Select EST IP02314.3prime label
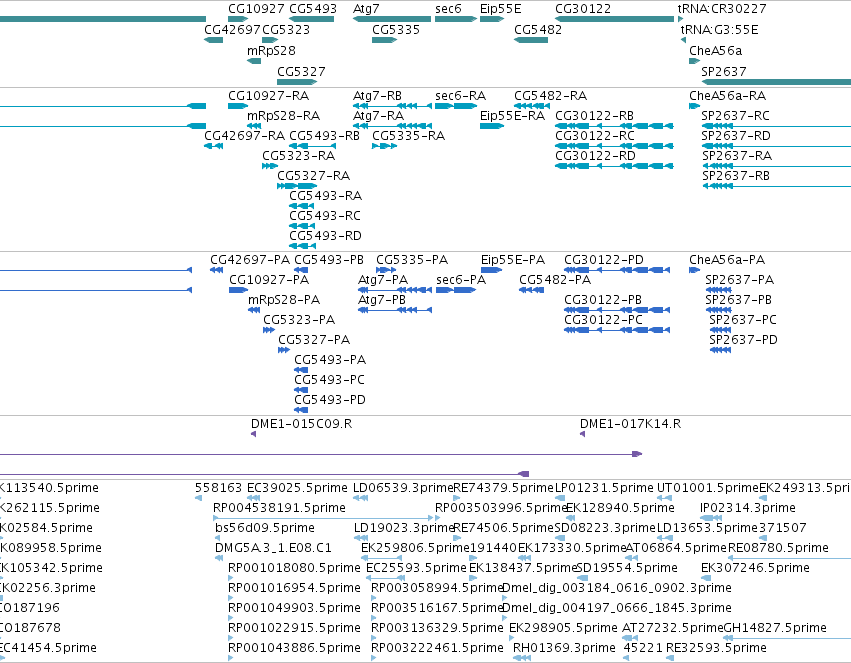Screen dimensions: 851x663 (x=747, y=508)
